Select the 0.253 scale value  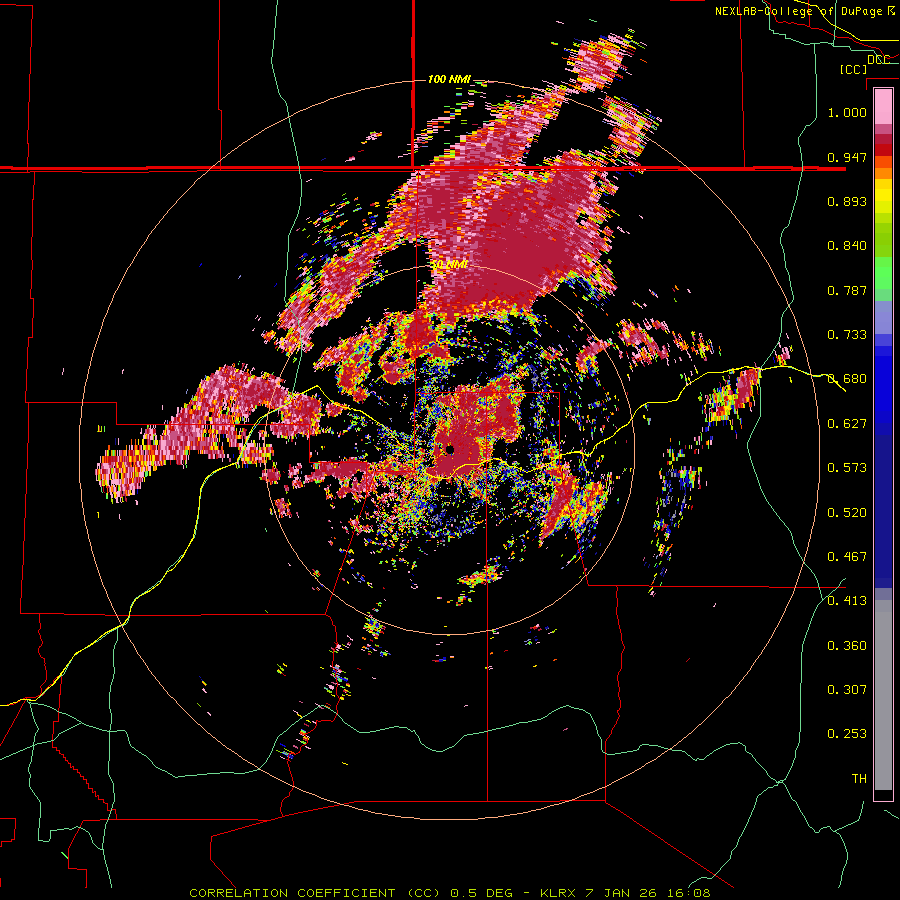click(x=847, y=733)
